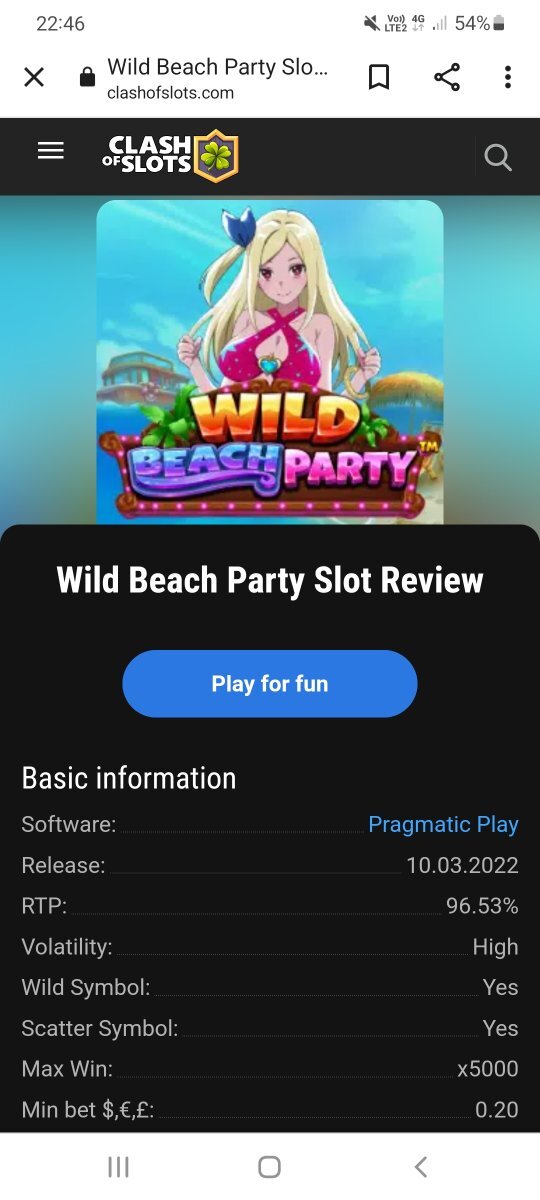This screenshot has width=540, height=1200.
Task: Click the Play for fun button
Action: [270, 684]
